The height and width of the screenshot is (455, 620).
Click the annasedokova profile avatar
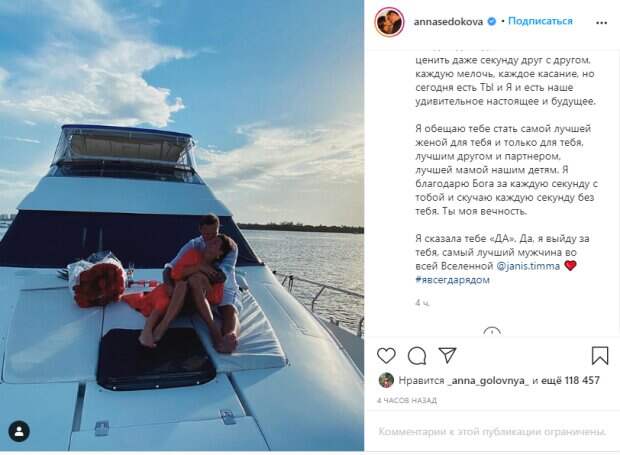tap(388, 20)
